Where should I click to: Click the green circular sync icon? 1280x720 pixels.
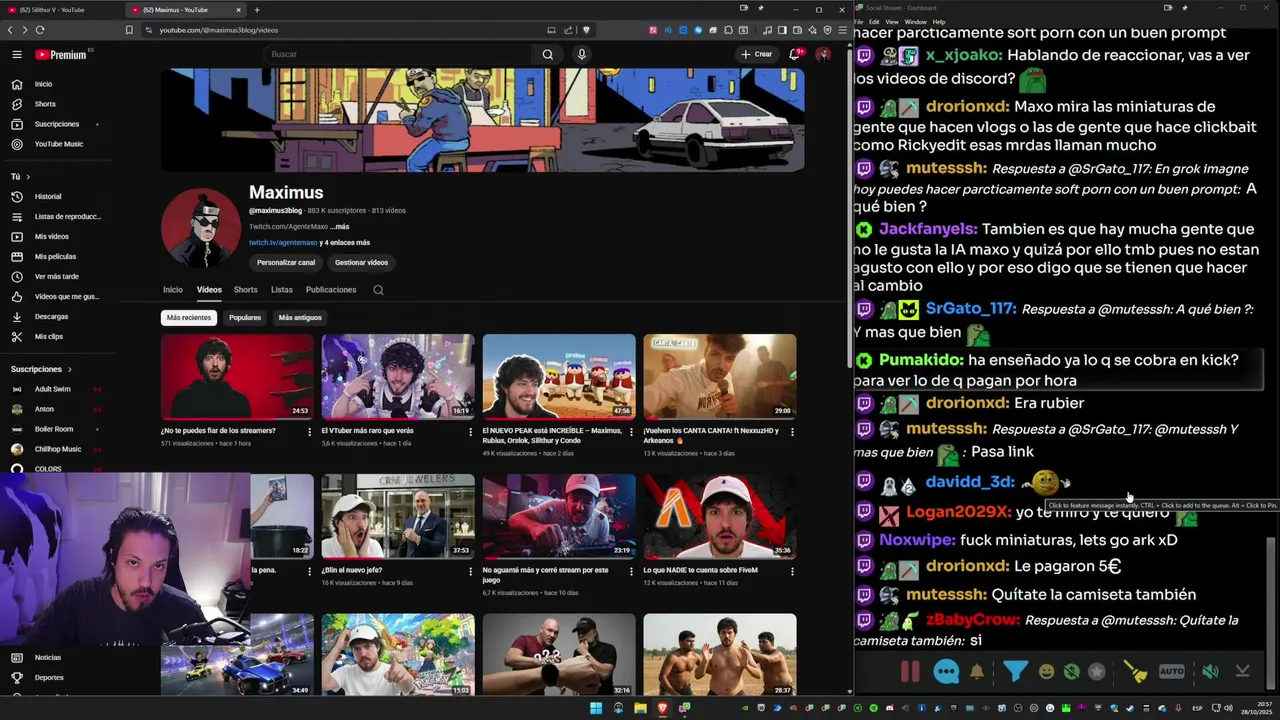tap(1072, 672)
